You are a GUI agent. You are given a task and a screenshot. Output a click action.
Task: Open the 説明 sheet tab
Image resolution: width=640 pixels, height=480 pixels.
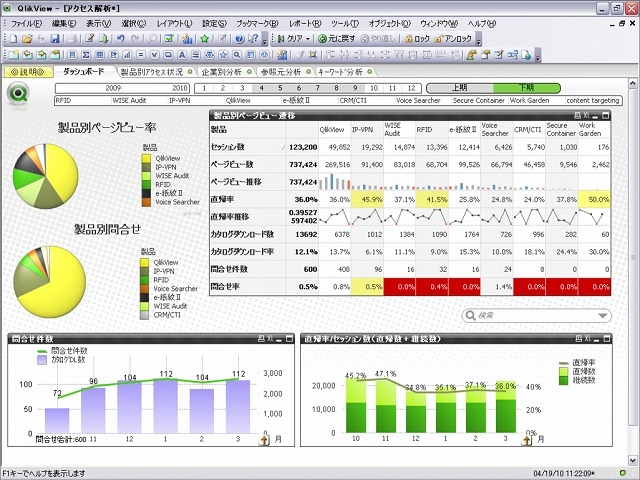click(28, 72)
